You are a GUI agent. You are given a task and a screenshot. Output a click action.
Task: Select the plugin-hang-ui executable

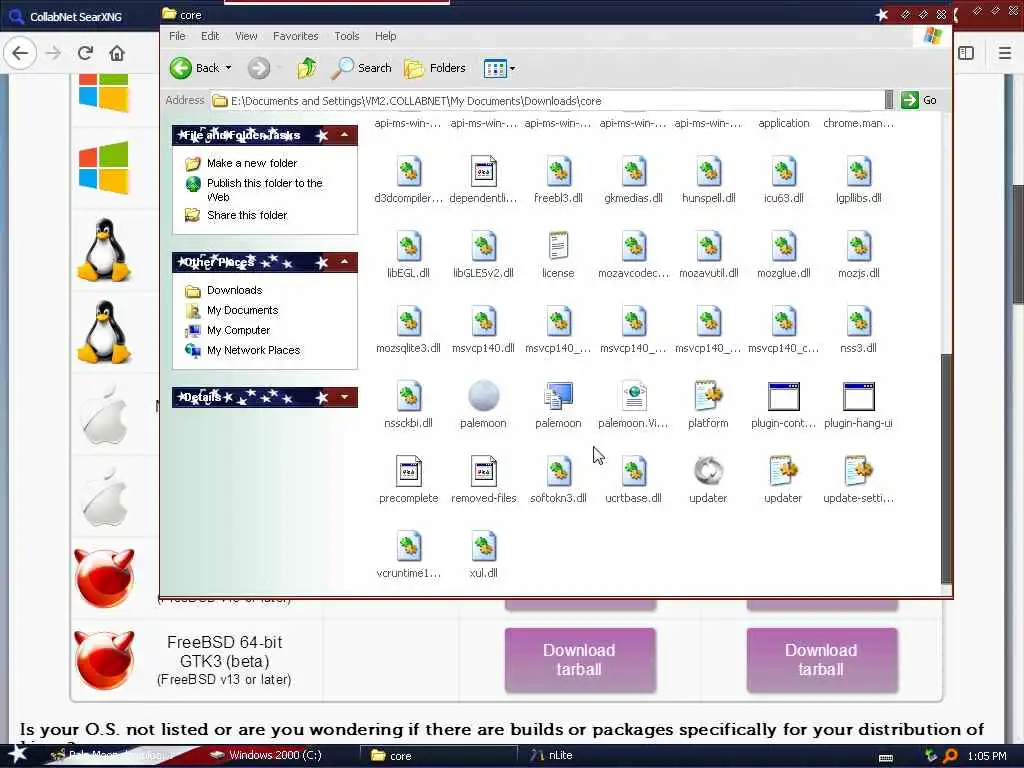click(859, 396)
